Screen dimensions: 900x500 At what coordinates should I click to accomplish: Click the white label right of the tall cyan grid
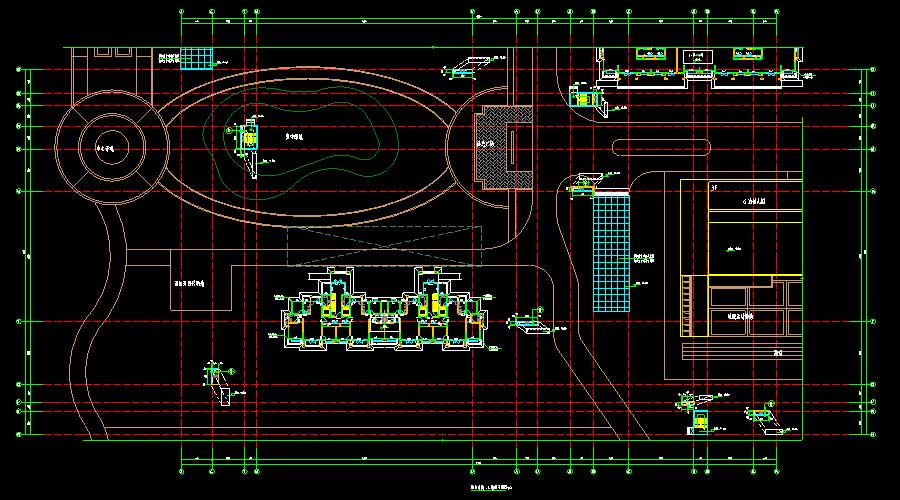(x=644, y=259)
